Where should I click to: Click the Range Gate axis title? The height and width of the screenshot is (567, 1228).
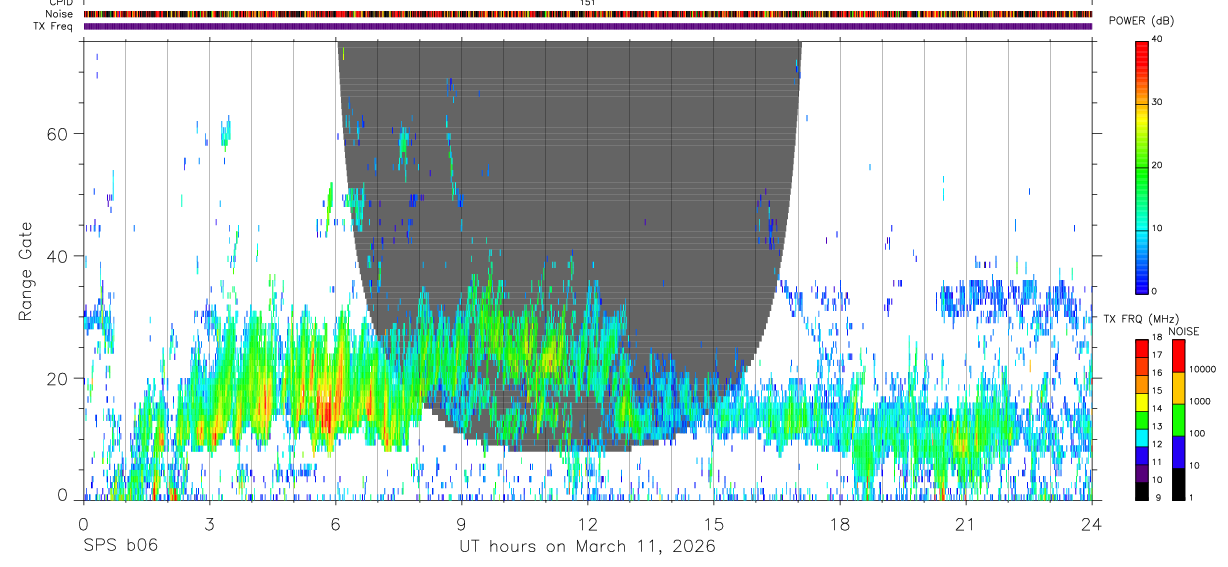[x=25, y=270]
